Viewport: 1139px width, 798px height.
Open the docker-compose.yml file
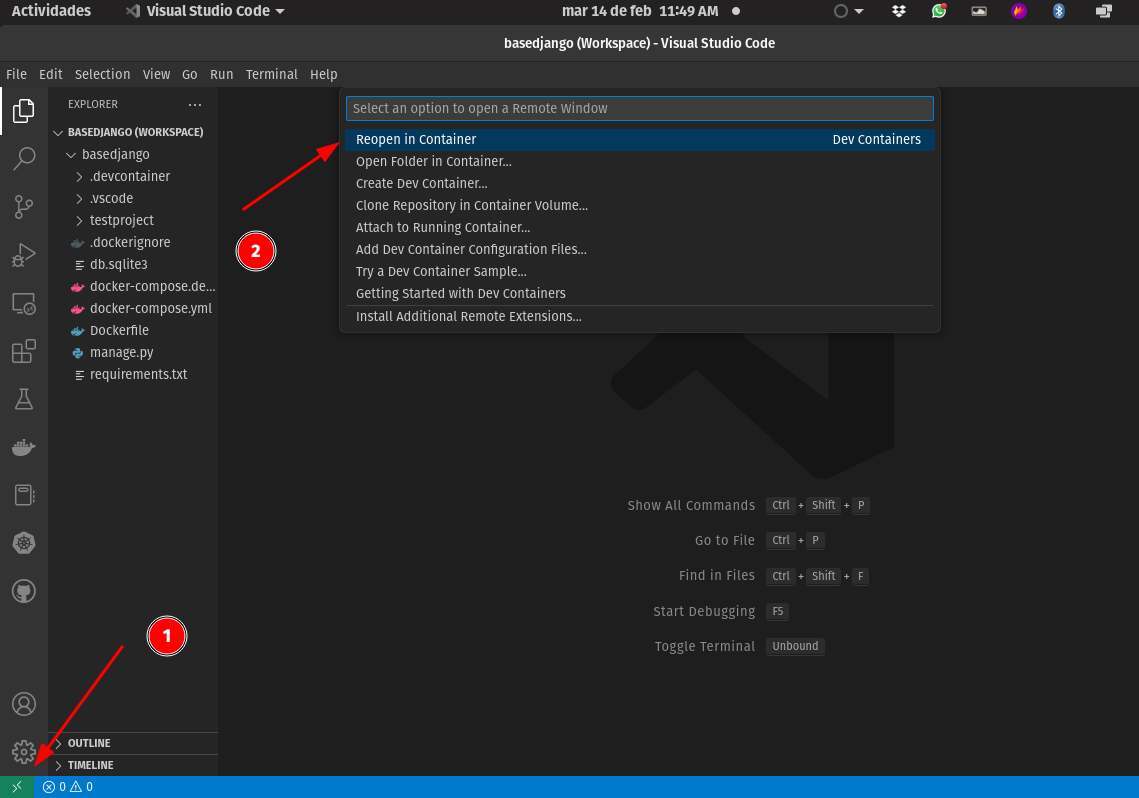click(133, 309)
